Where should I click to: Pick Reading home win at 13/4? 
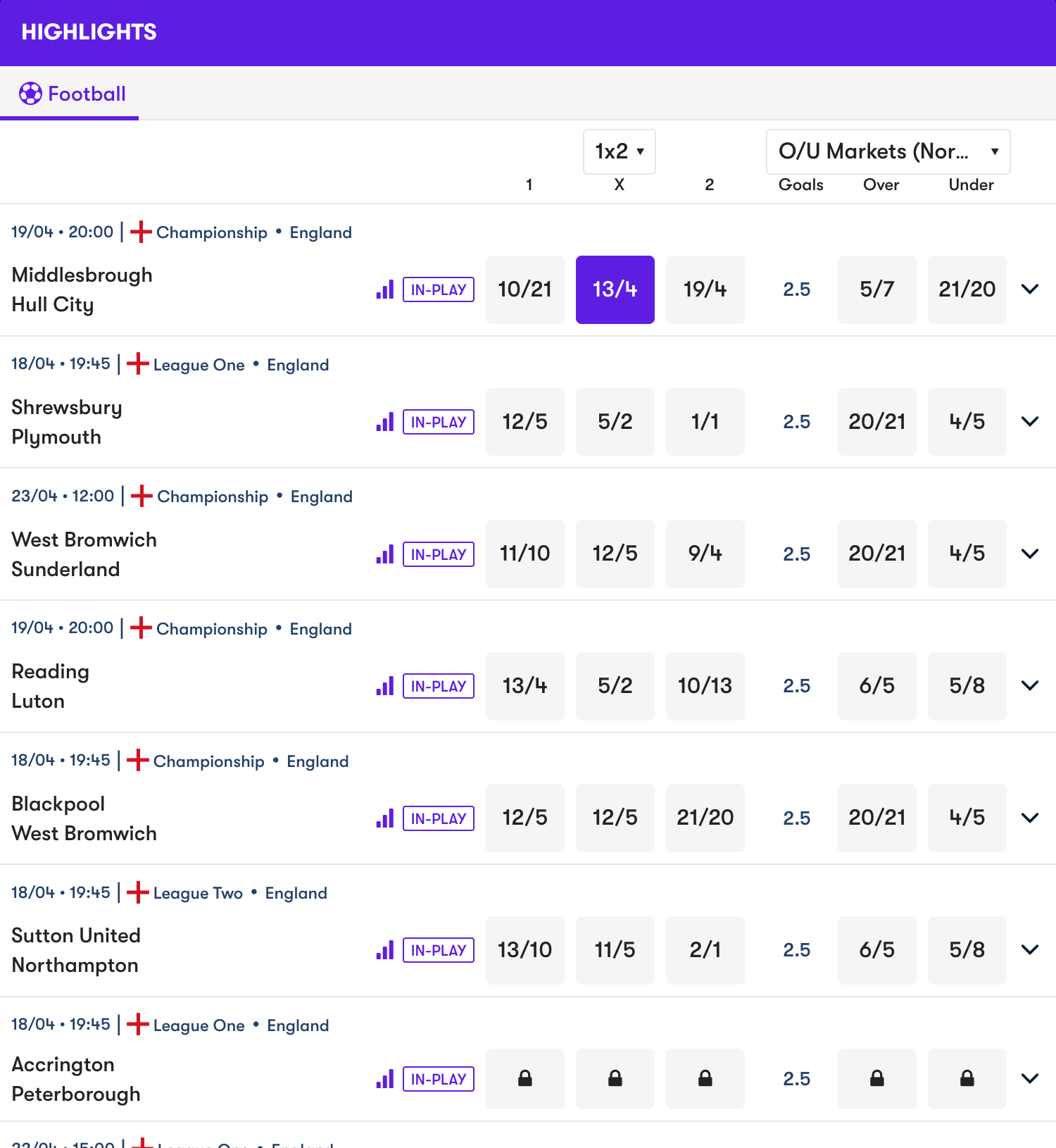[525, 686]
